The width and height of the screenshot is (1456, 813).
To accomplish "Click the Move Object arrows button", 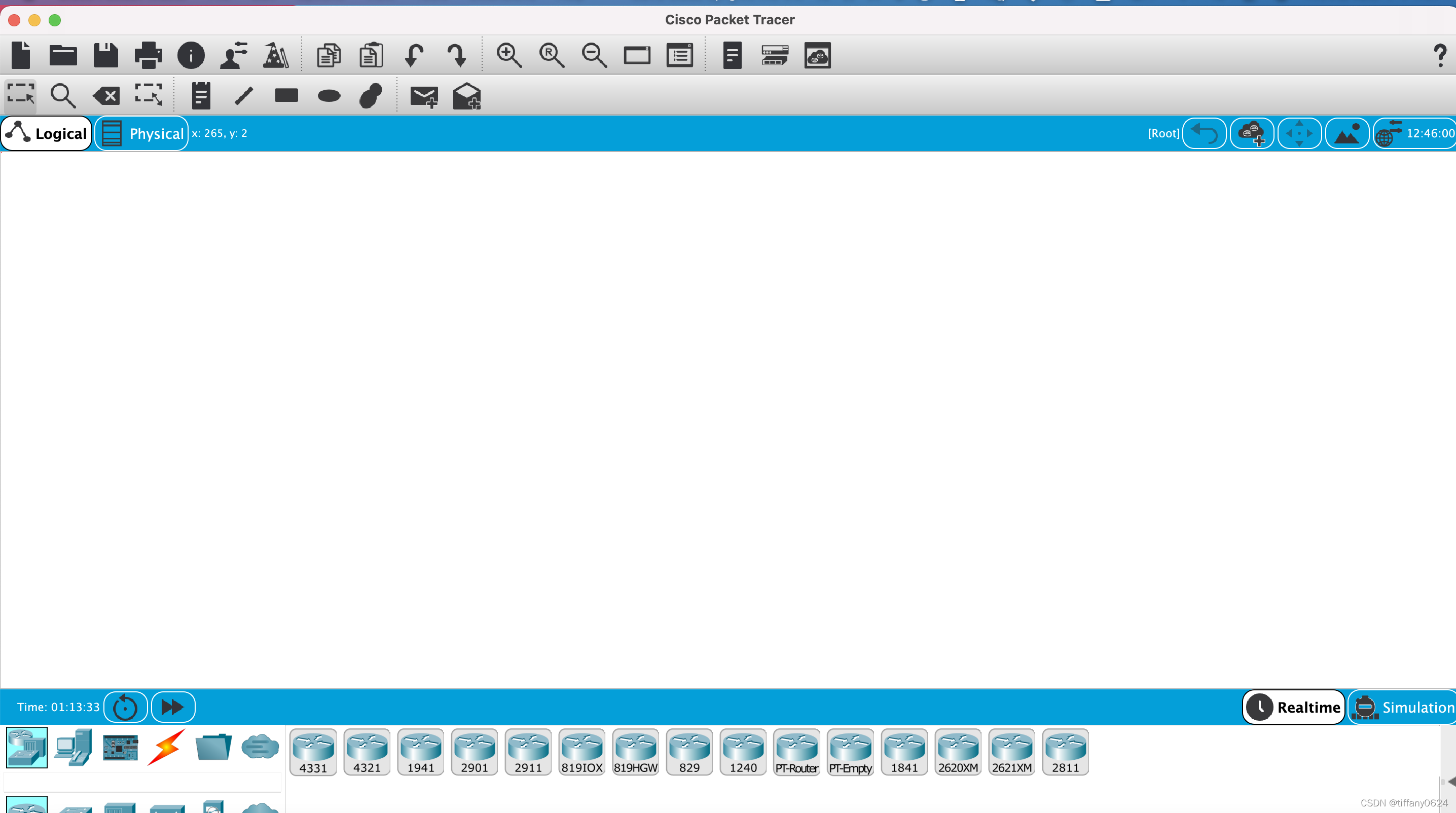I will point(1299,133).
